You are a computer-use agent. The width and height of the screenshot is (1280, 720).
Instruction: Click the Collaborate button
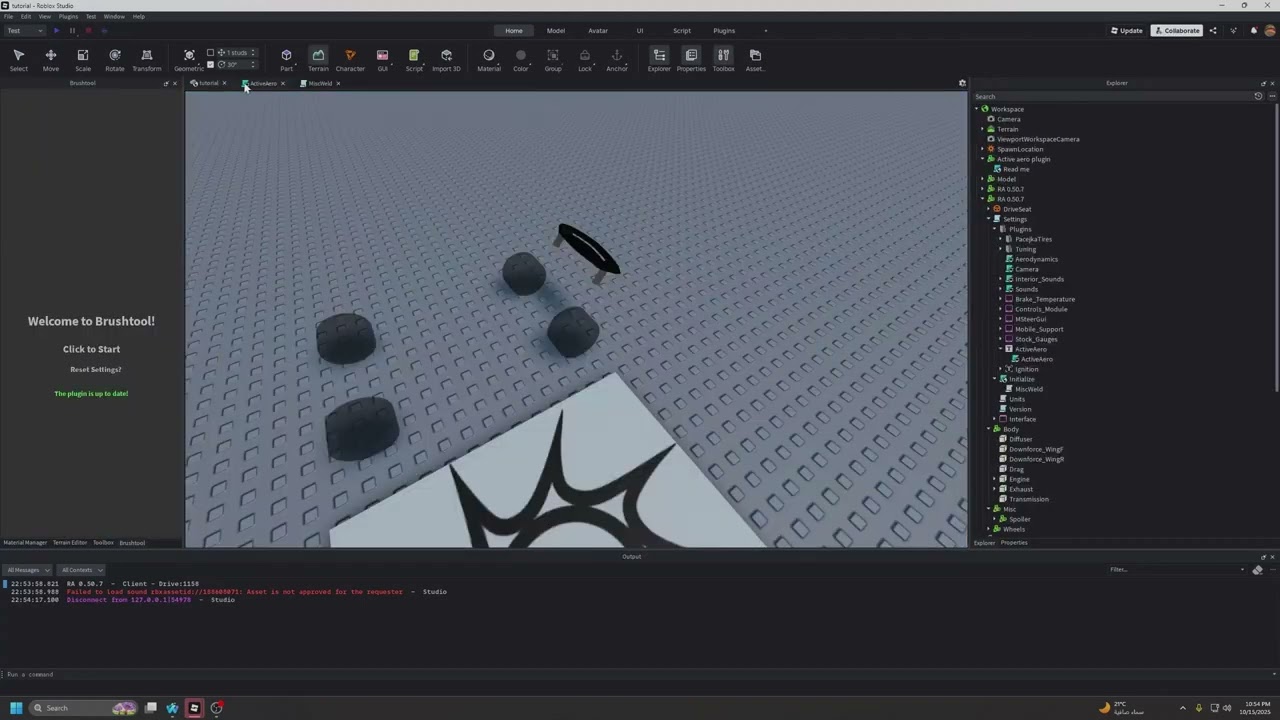click(x=1177, y=31)
